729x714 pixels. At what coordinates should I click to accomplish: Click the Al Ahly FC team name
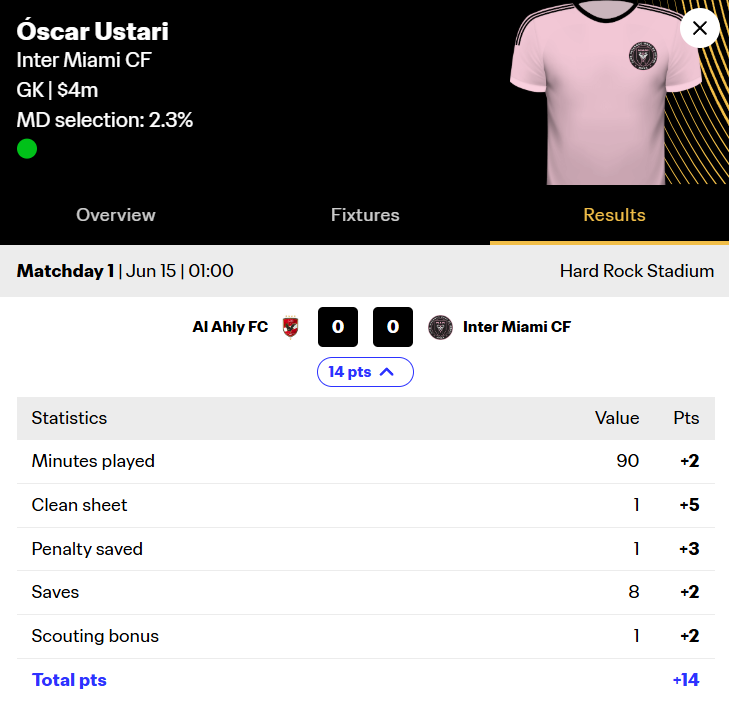[x=230, y=327]
